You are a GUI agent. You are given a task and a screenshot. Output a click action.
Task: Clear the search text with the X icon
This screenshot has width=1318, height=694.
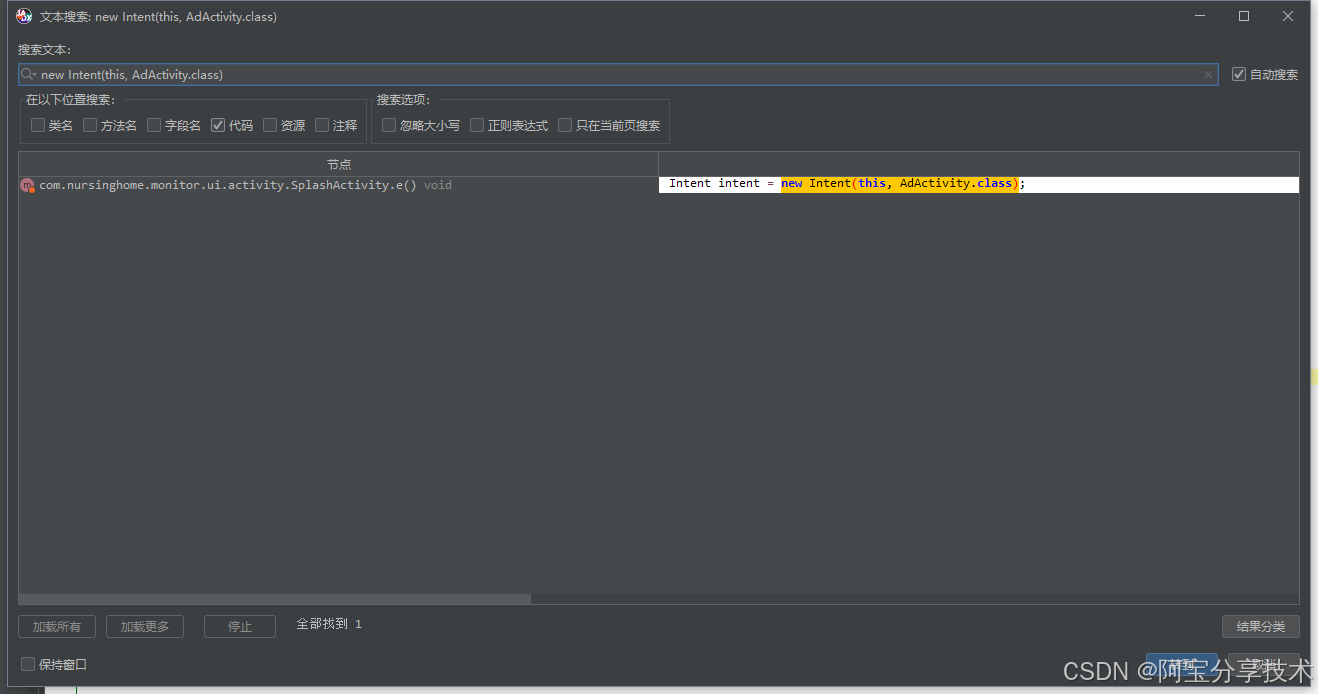[x=1208, y=75]
